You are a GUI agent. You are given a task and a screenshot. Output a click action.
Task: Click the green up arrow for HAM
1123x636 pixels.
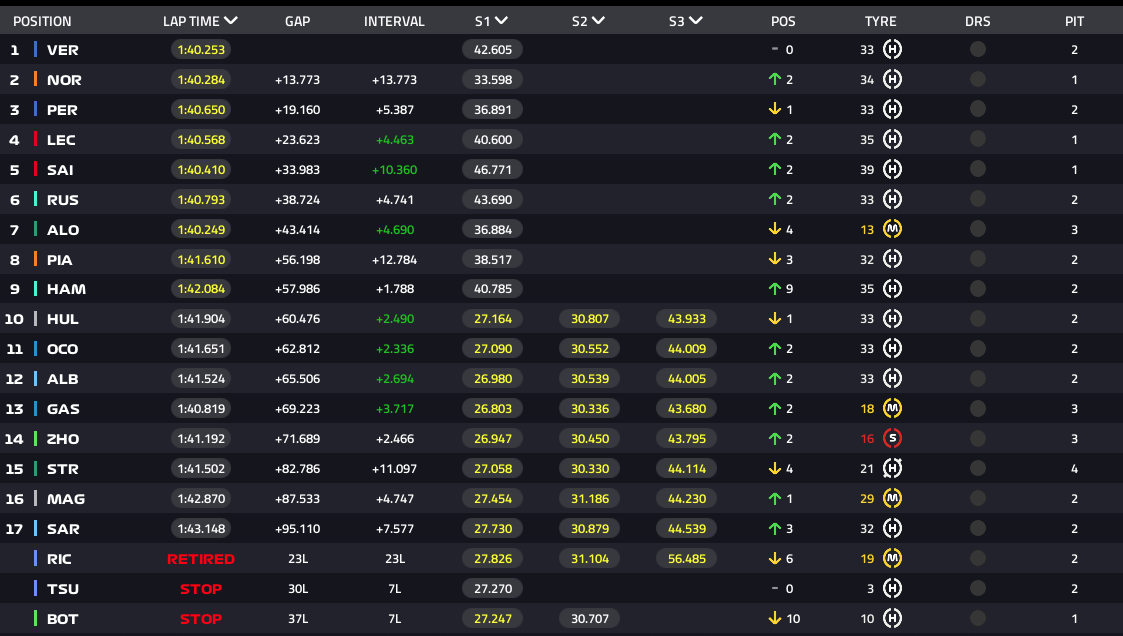(774, 289)
